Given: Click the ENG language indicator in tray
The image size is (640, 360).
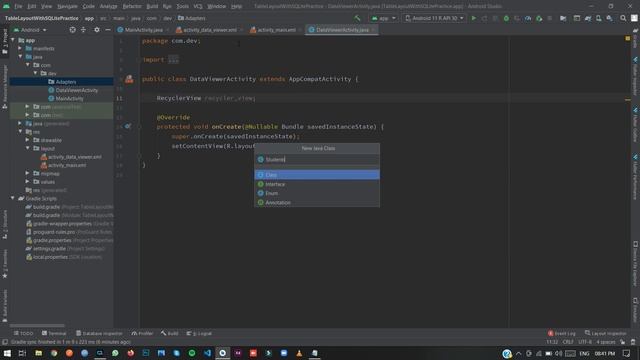Looking at the screenshot, I should pyautogui.click(x=584, y=353).
